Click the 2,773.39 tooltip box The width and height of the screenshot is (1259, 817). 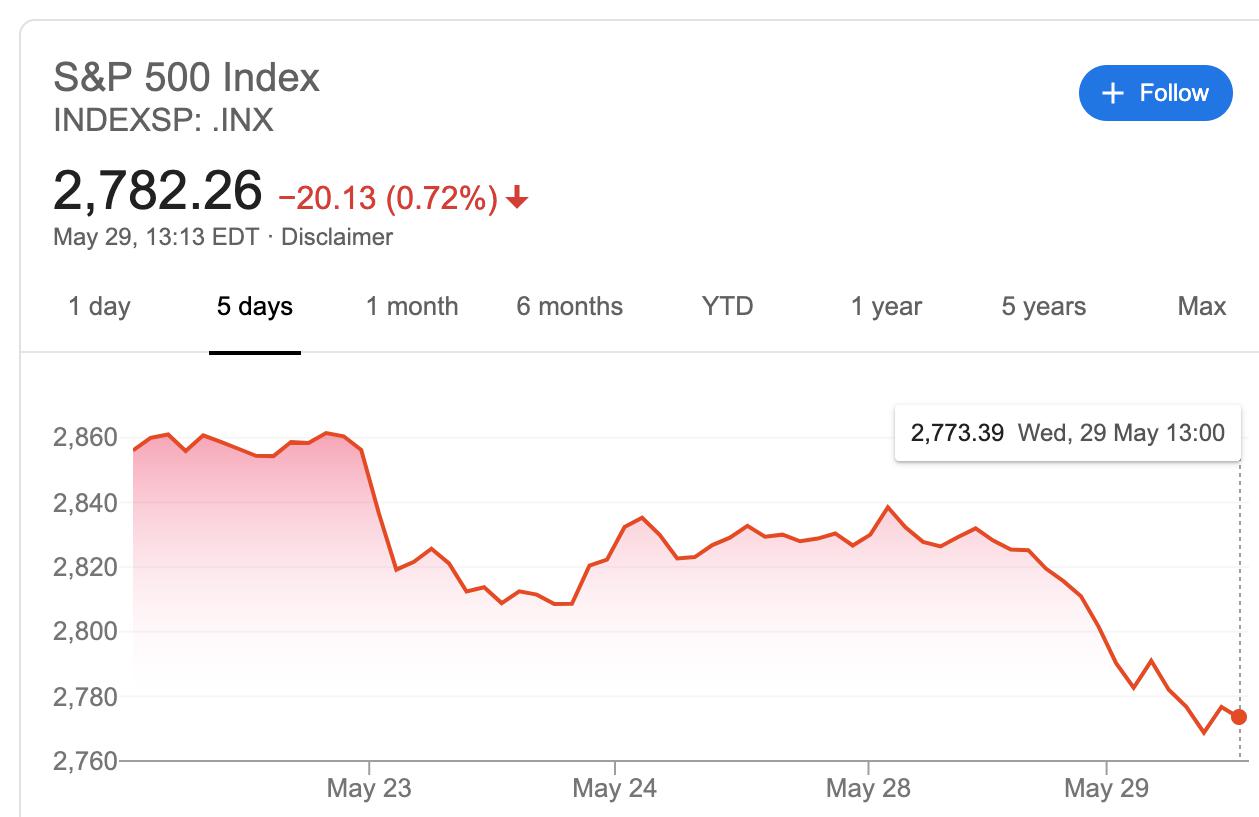pyautogui.click(x=1067, y=433)
